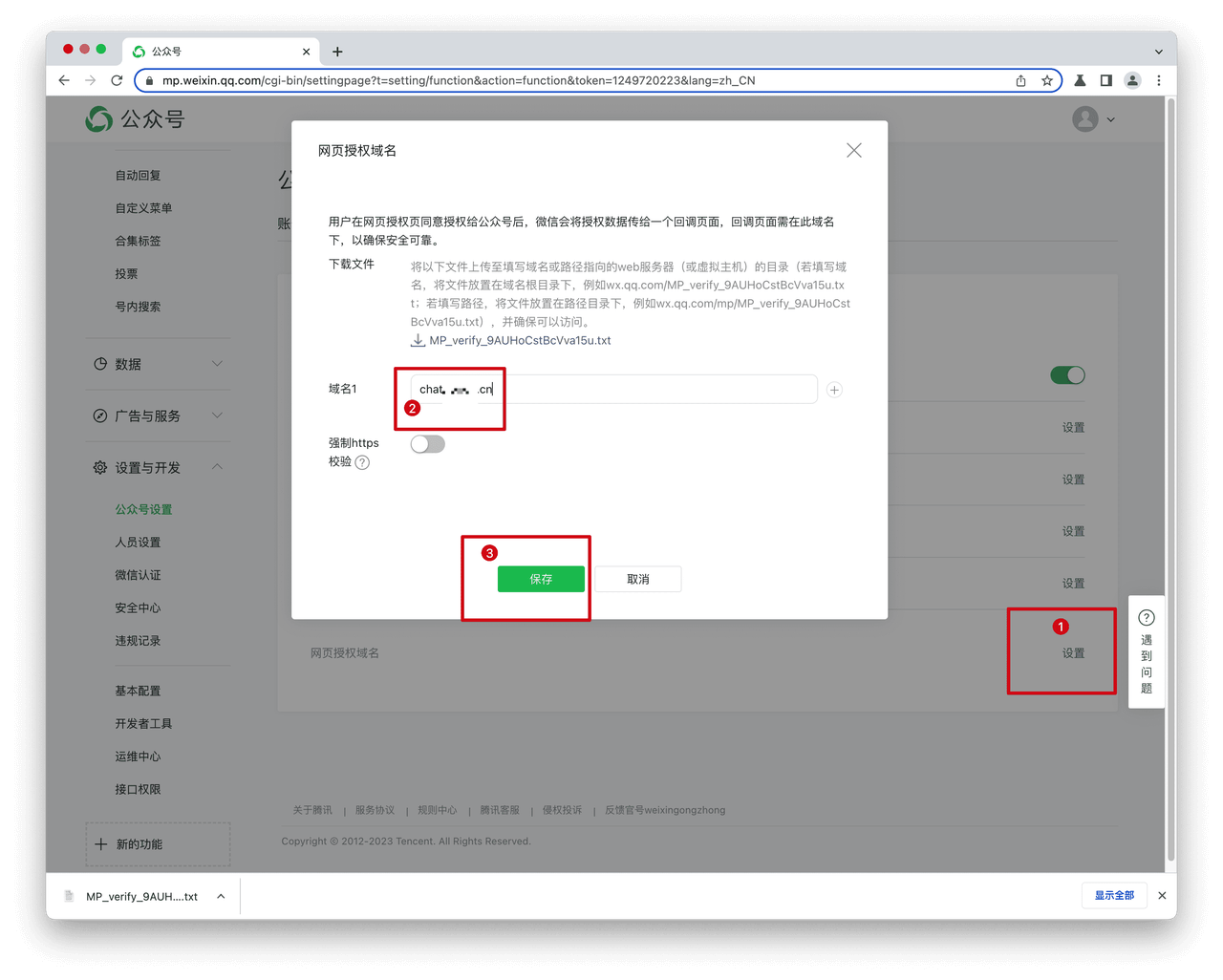Click the 保存 button to save domain
Image resolution: width=1223 pixels, height=980 pixels.
(541, 579)
